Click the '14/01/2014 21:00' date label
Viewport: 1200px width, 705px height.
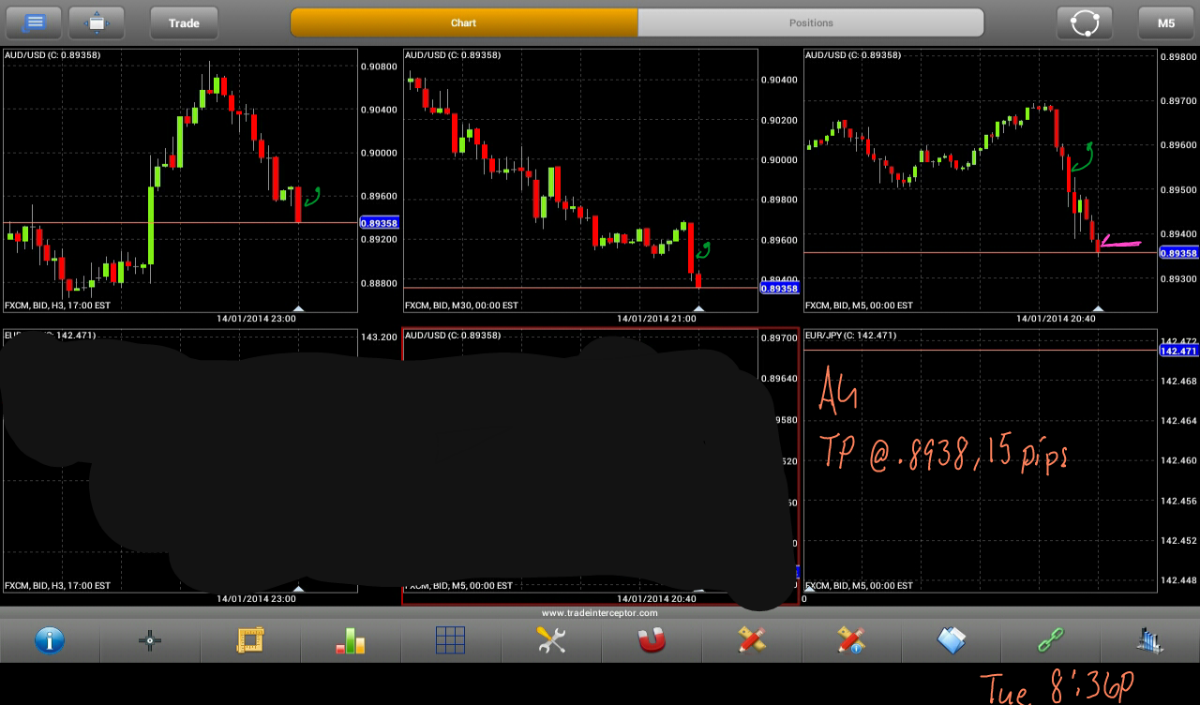656,319
